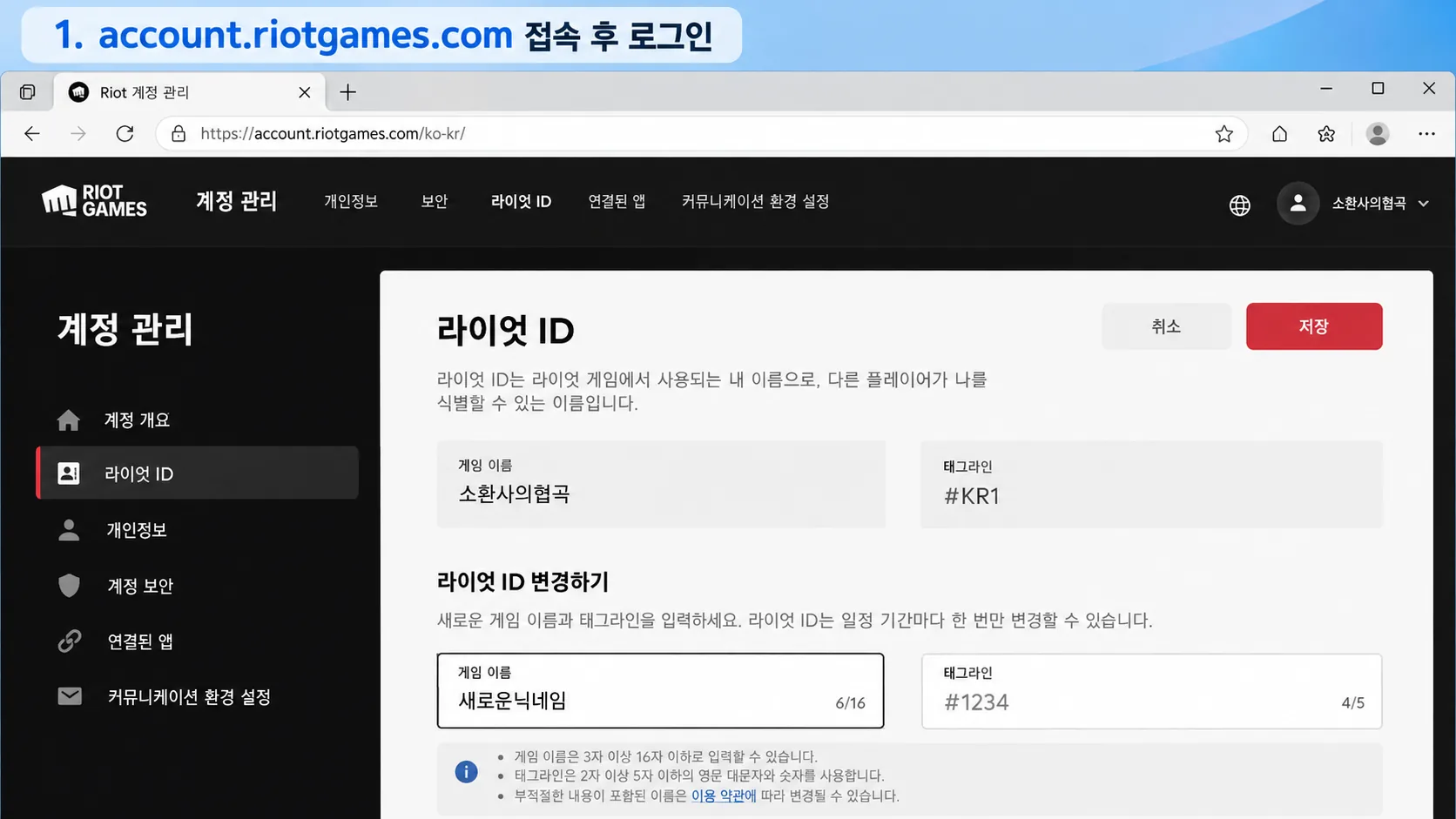Image resolution: width=1456 pixels, height=819 pixels.
Task: Click the 취소 button
Action: [1166, 326]
